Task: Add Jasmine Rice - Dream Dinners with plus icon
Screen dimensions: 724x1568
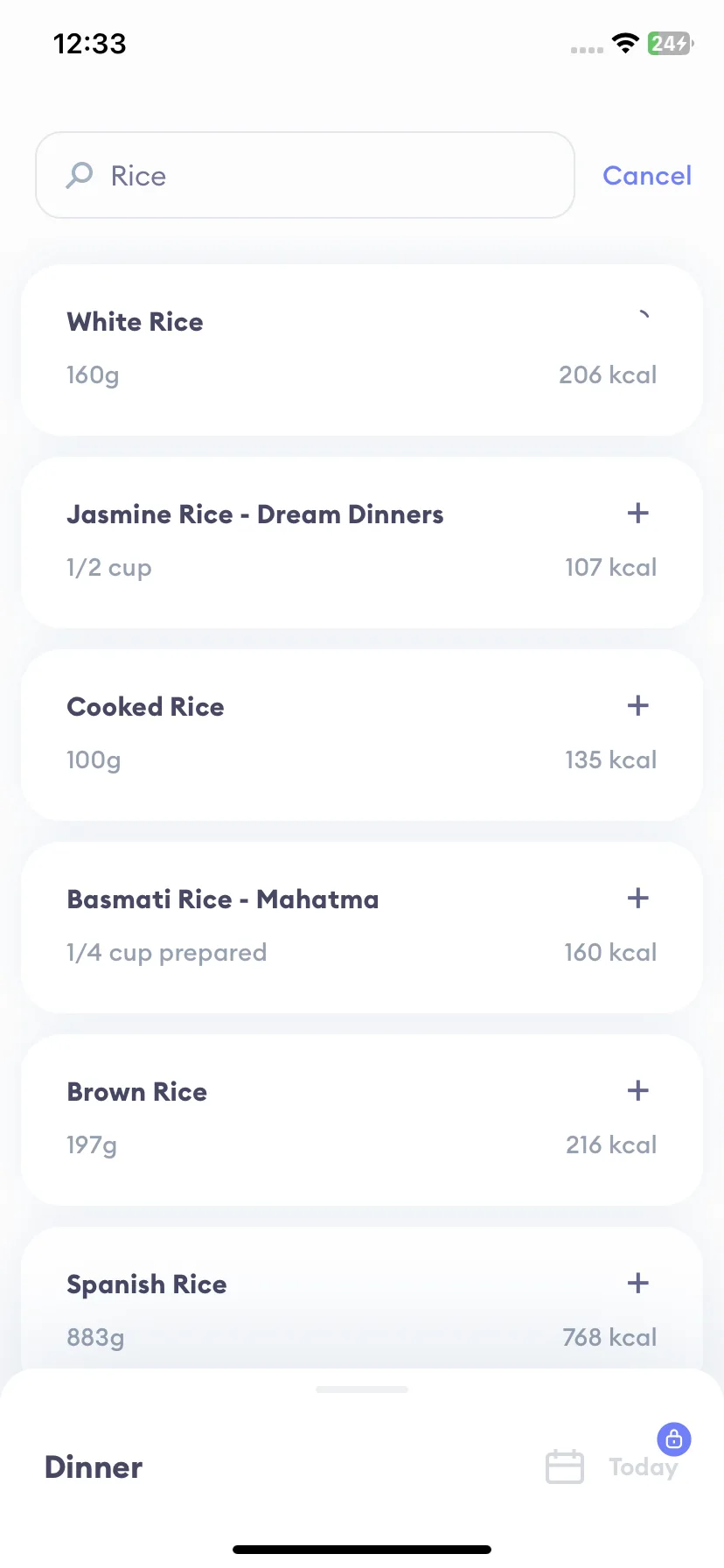Action: (638, 513)
